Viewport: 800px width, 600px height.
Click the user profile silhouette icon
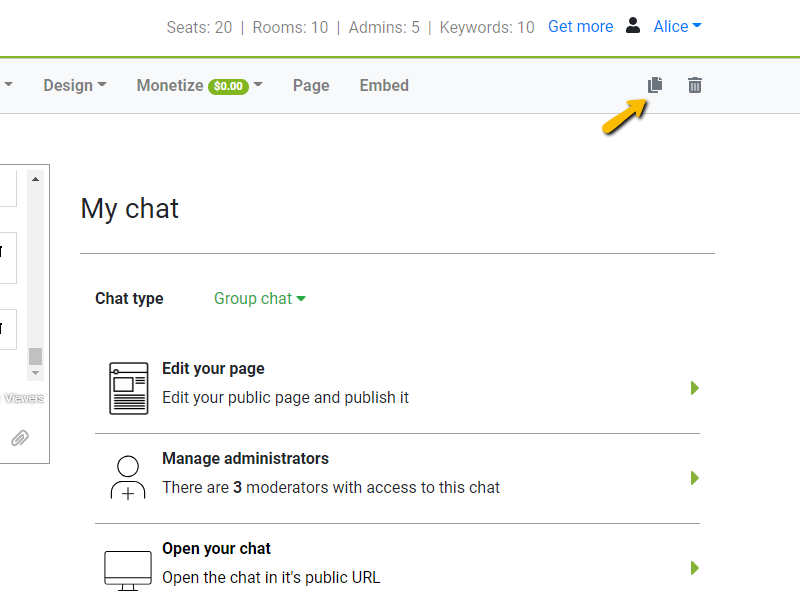[x=633, y=26]
